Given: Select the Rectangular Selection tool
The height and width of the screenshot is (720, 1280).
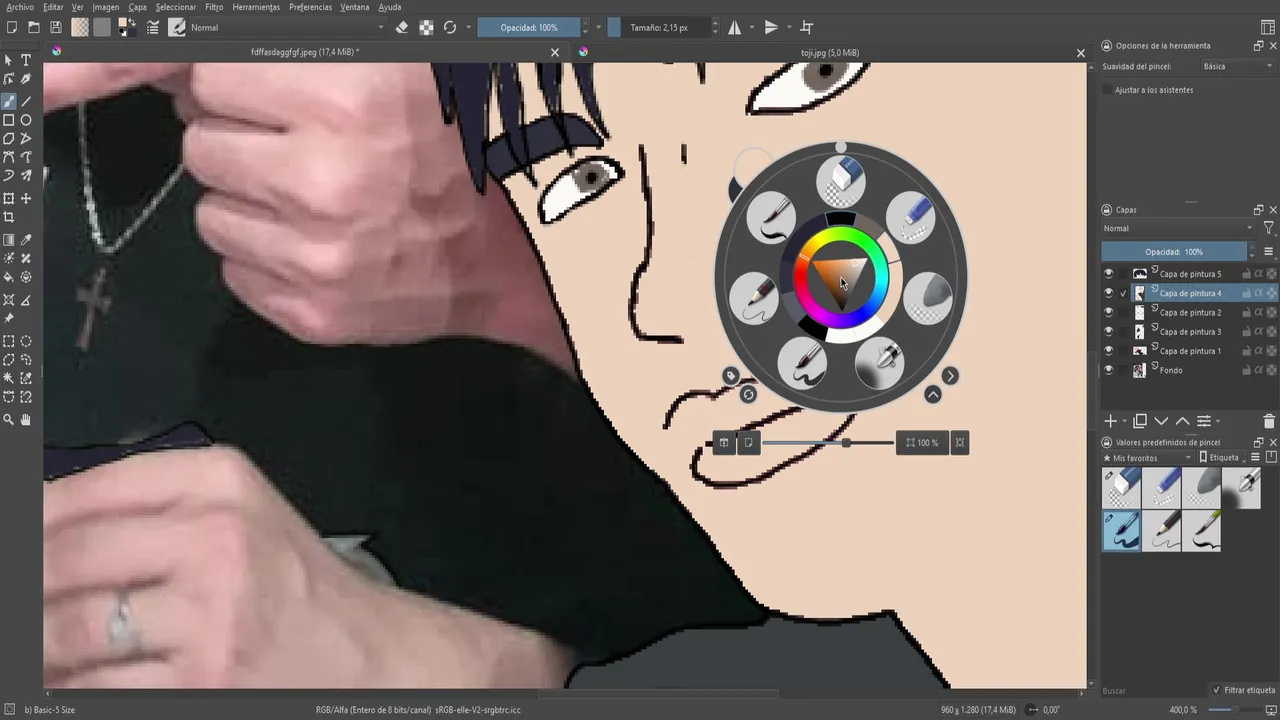Looking at the screenshot, I should tap(9, 341).
